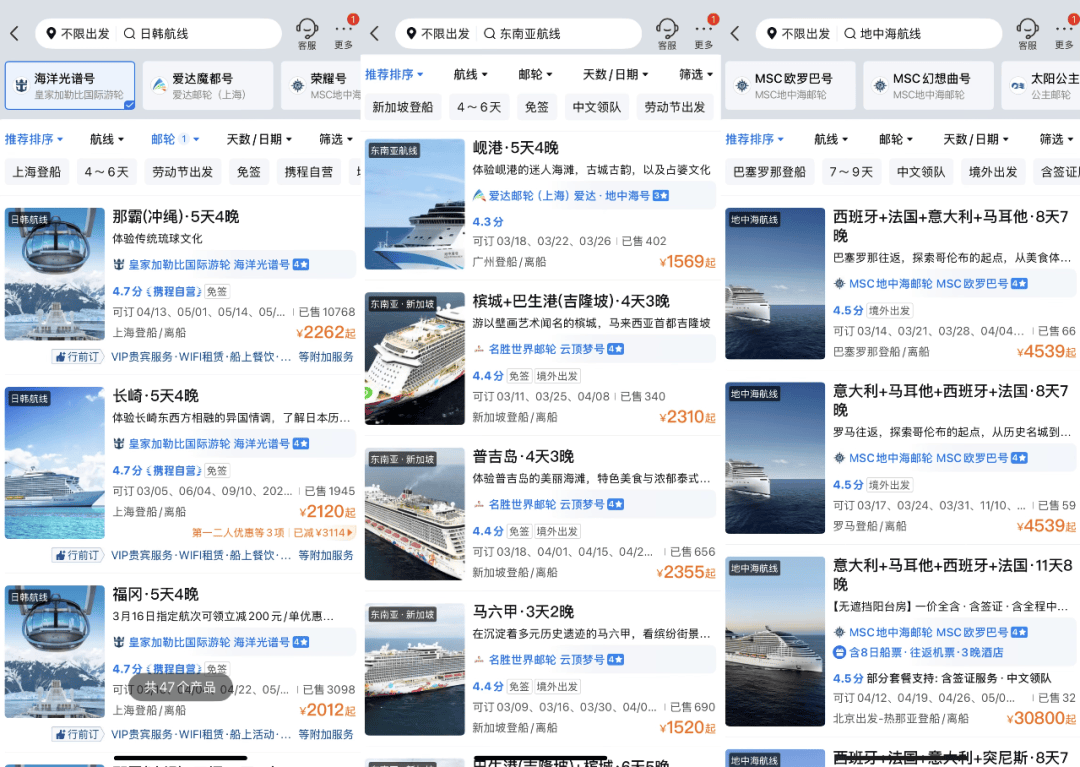The height and width of the screenshot is (767, 1080).
Task: Open 推荐排序 dropdown in 东南亚航线 panel
Action: (394, 75)
